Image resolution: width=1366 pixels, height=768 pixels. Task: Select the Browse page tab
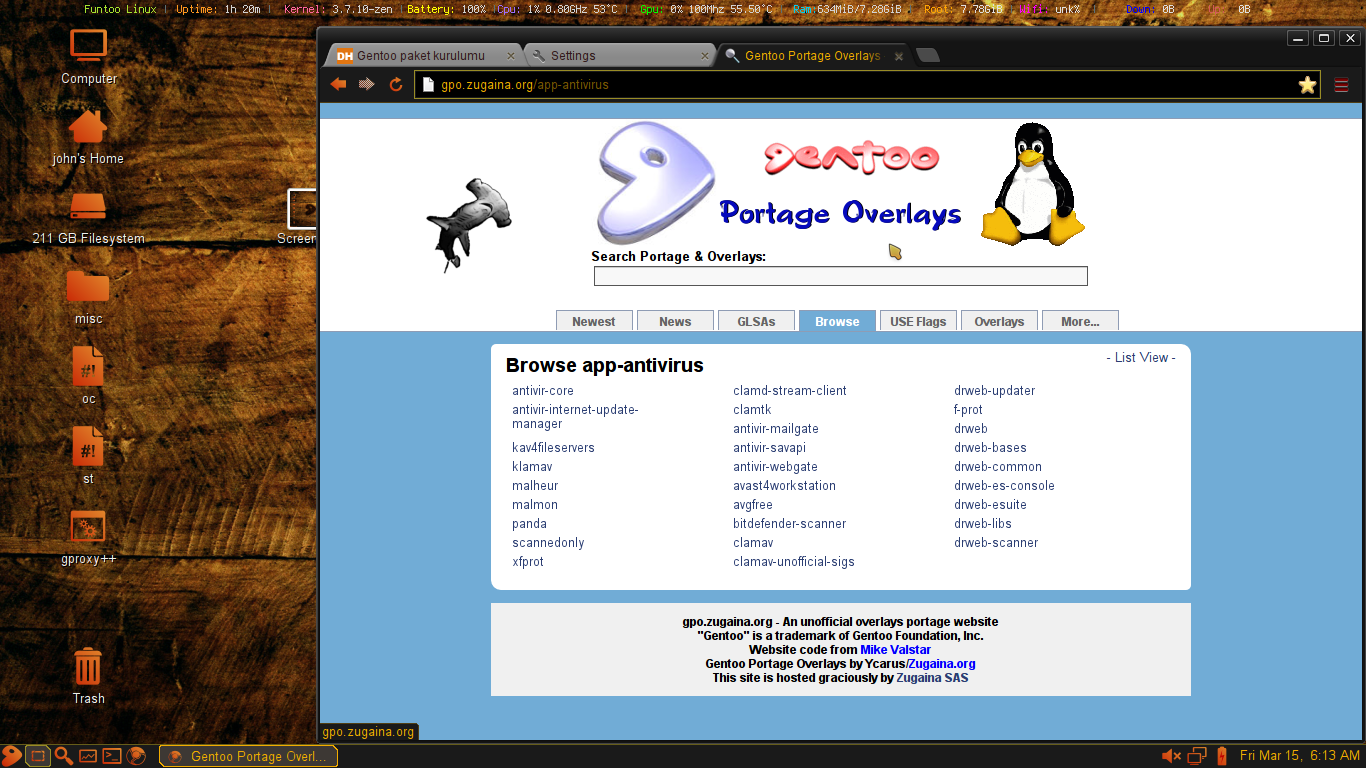[x=837, y=321]
